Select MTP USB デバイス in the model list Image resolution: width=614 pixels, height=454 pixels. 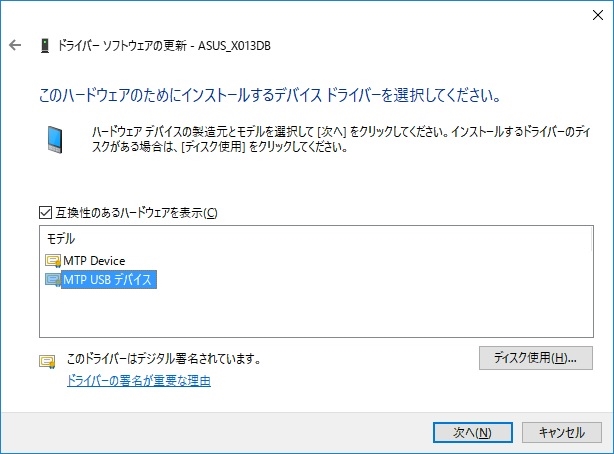pyautogui.click(x=107, y=280)
